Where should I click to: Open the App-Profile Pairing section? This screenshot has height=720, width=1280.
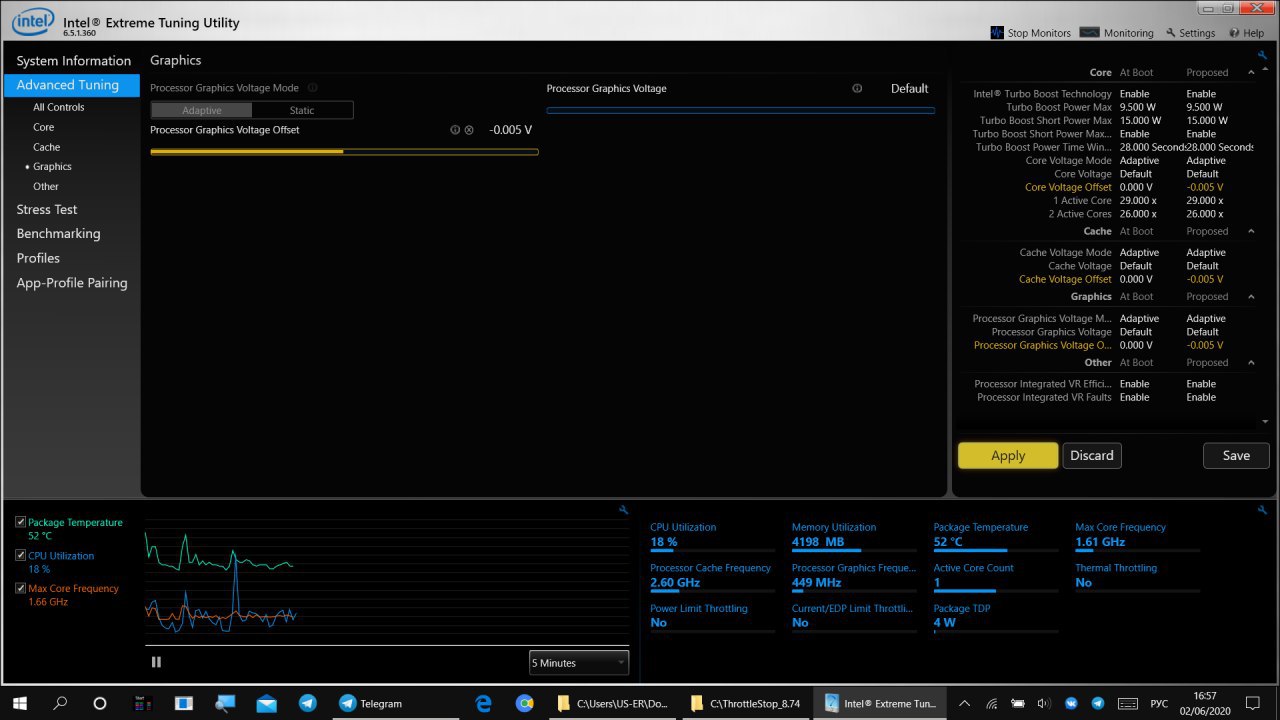[72, 283]
